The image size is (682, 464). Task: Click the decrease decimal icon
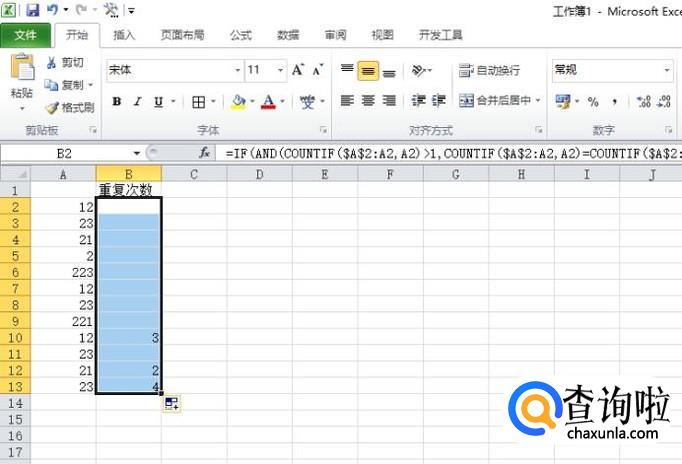click(x=664, y=102)
